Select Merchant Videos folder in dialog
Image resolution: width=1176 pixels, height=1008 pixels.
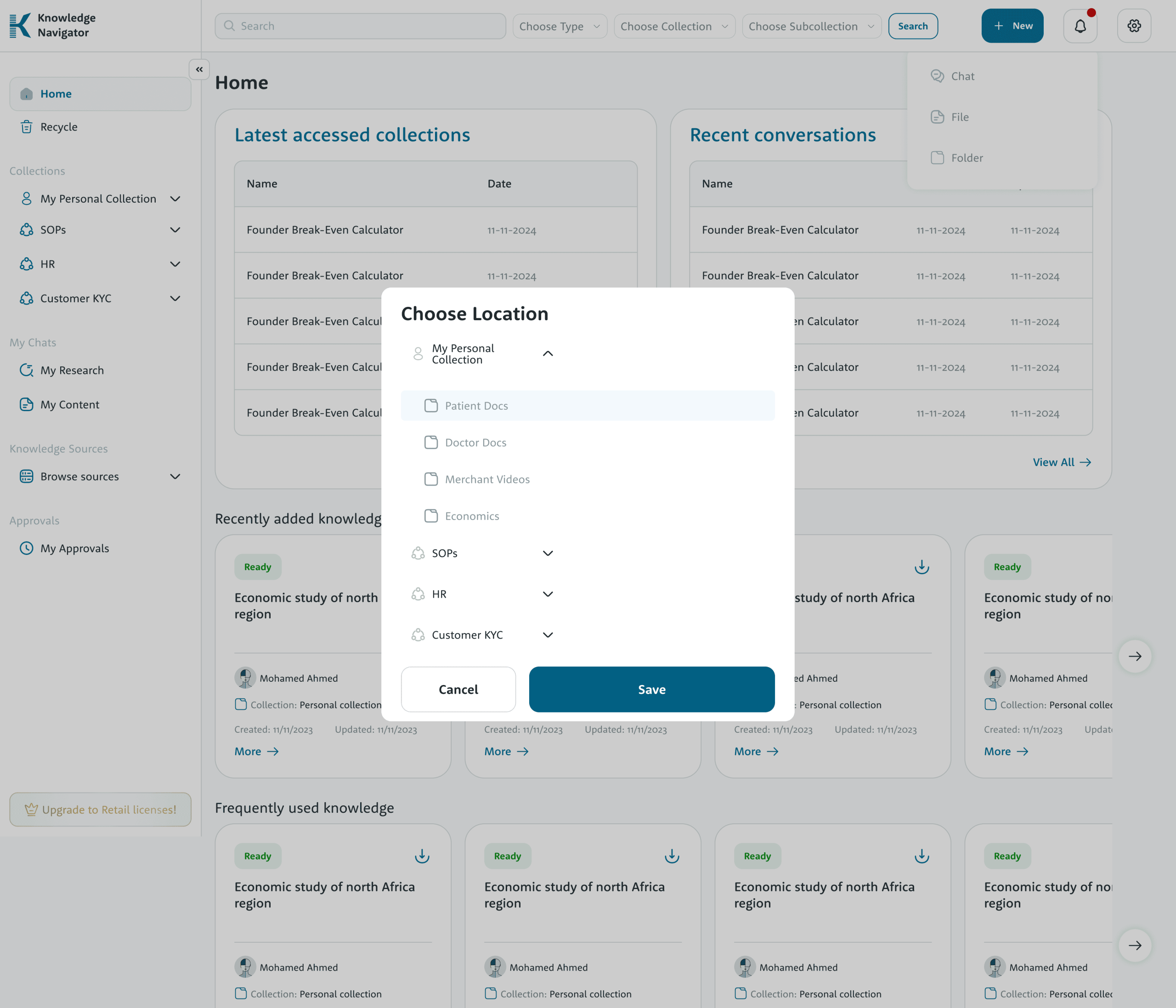(487, 479)
